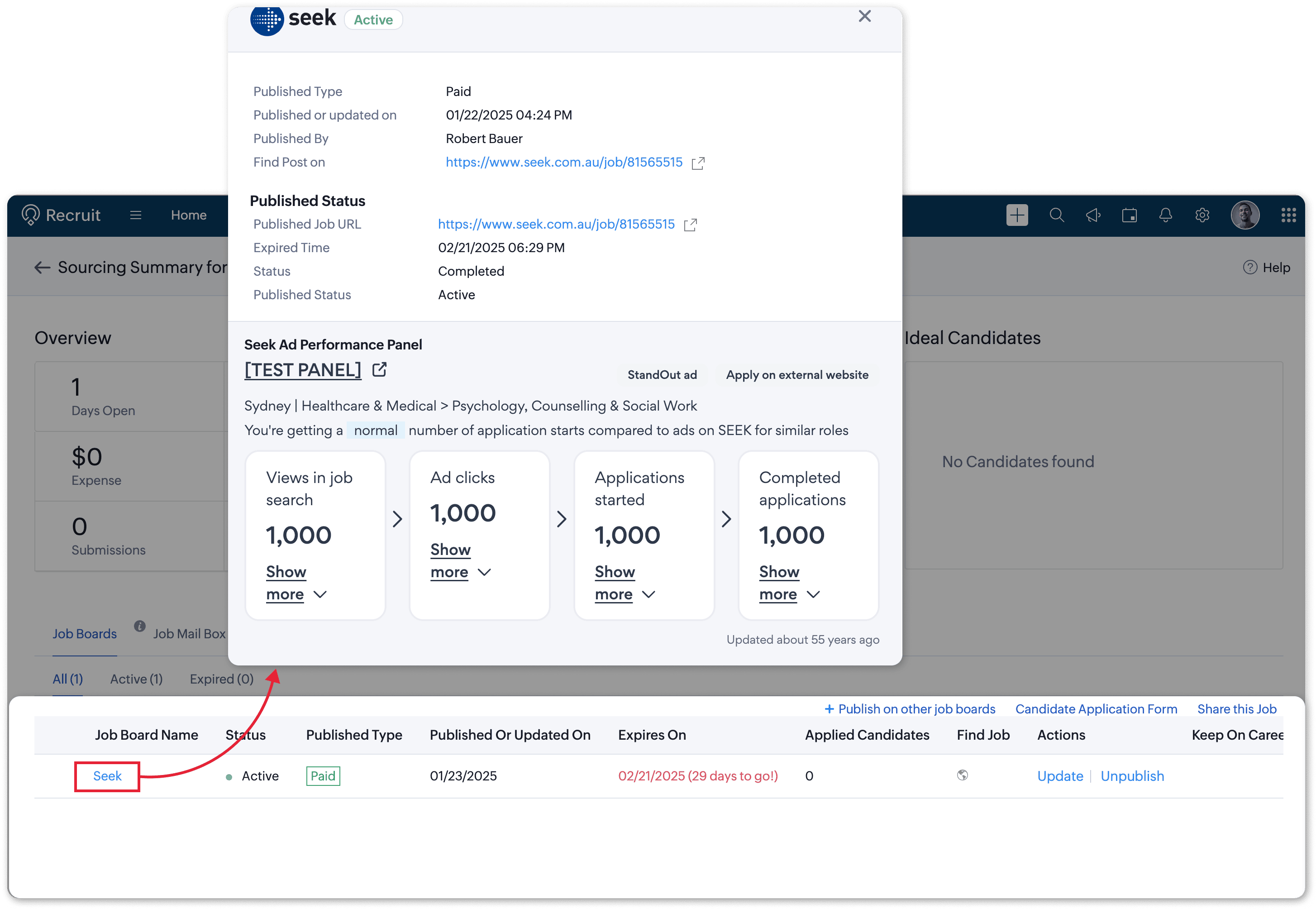
Task: Expand Show more under Views in job search
Action: (296, 583)
